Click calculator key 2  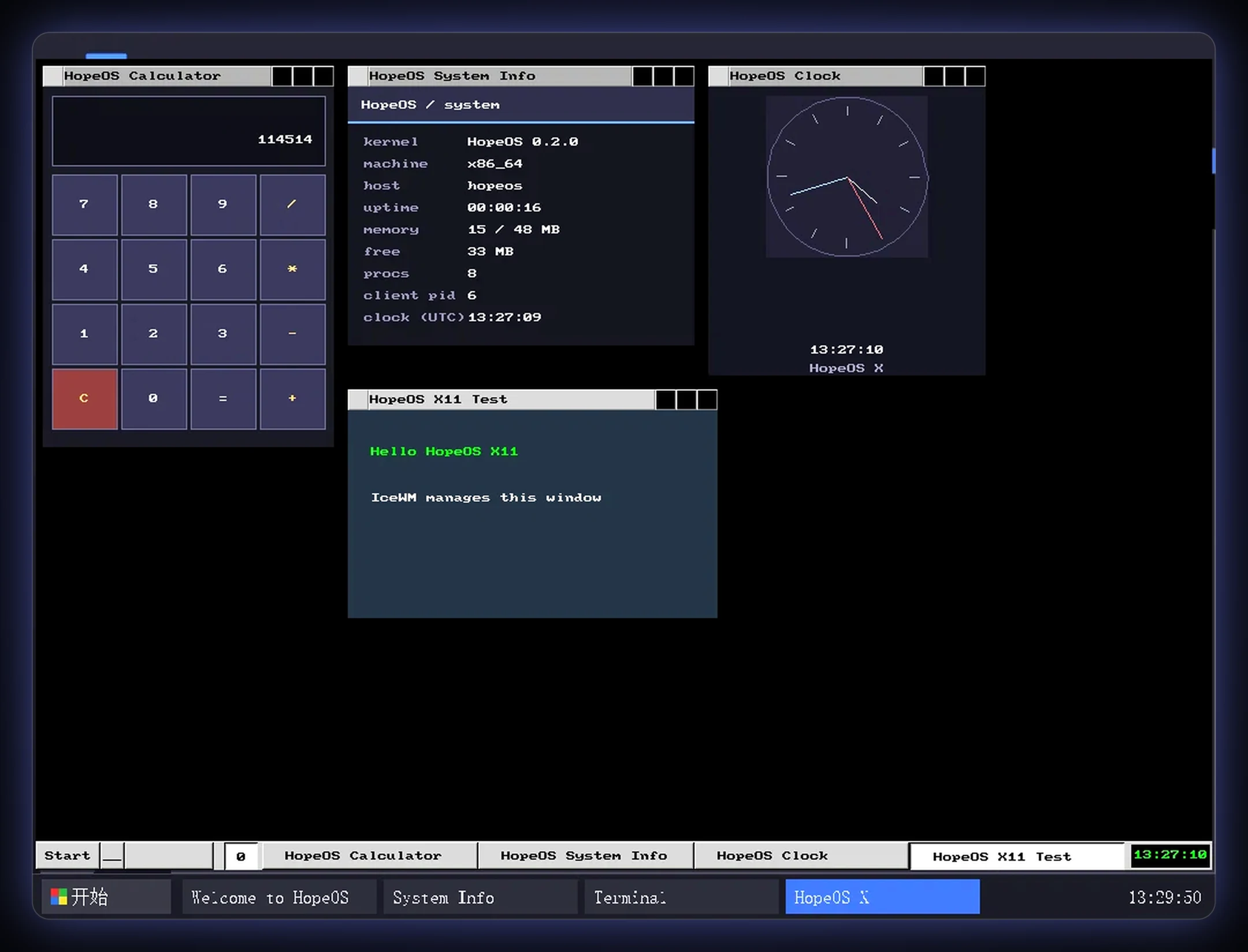click(x=154, y=334)
